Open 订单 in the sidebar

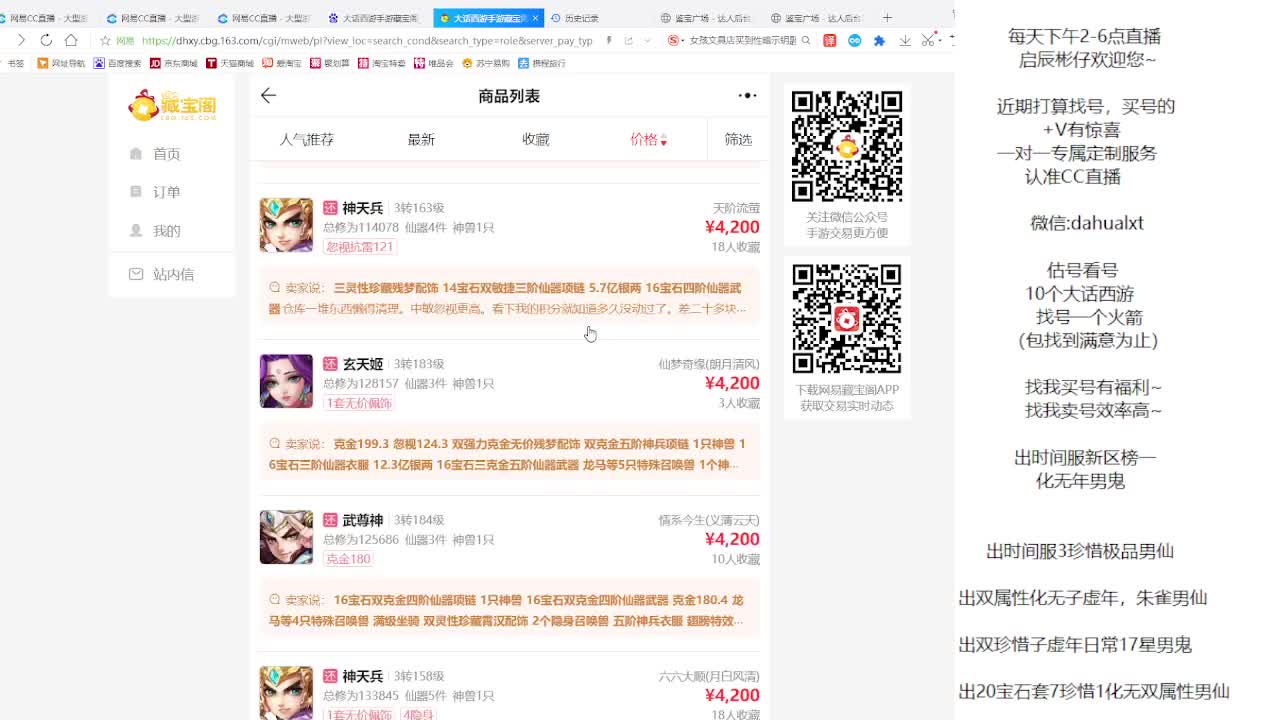click(155, 192)
